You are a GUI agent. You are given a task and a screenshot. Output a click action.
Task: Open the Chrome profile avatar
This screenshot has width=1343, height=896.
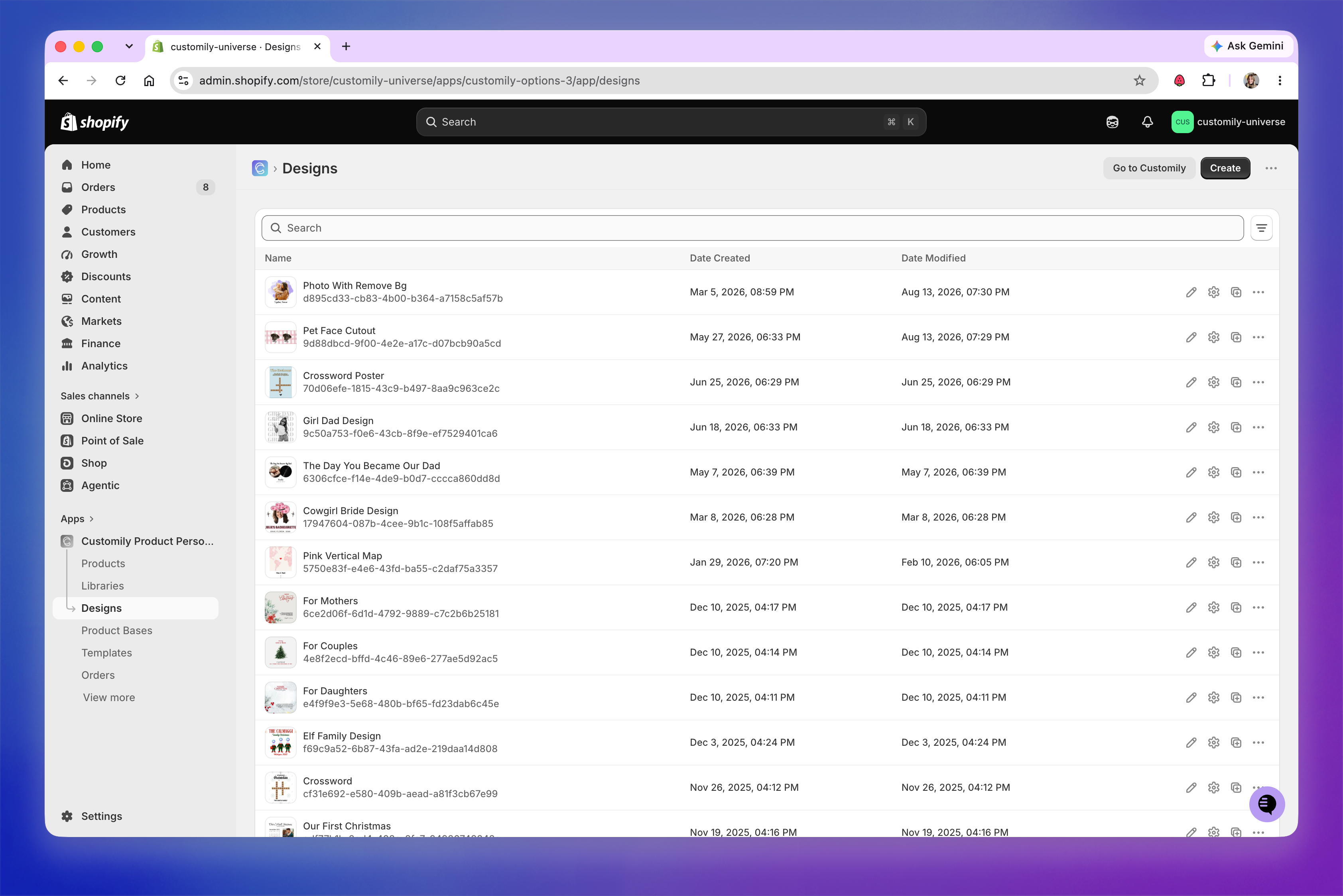tap(1251, 81)
